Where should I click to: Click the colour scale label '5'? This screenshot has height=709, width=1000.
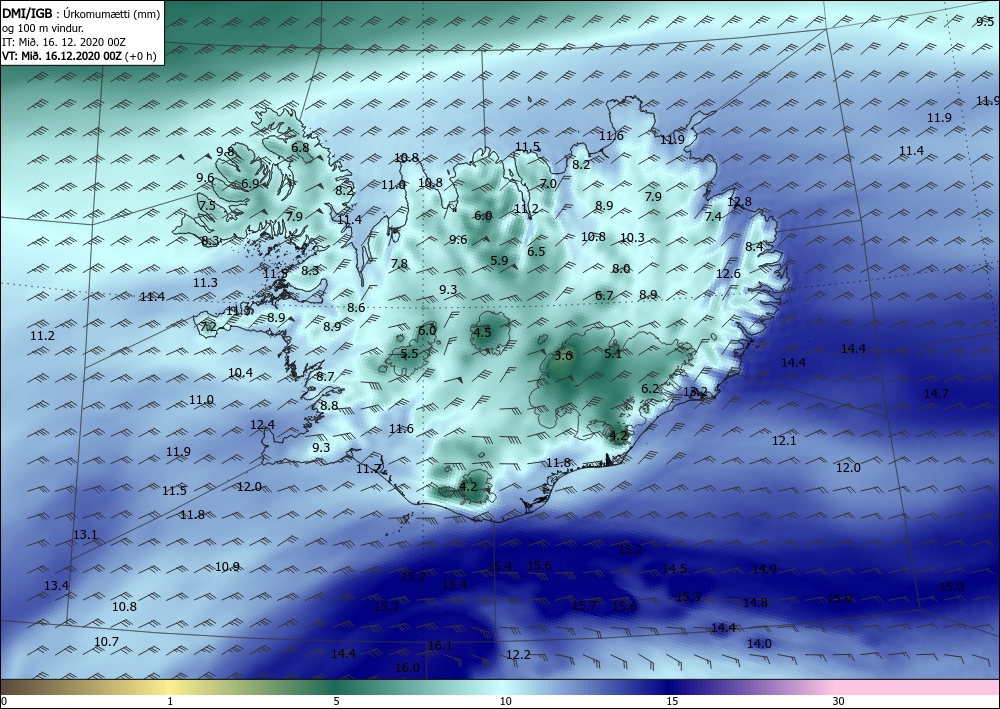click(336, 701)
